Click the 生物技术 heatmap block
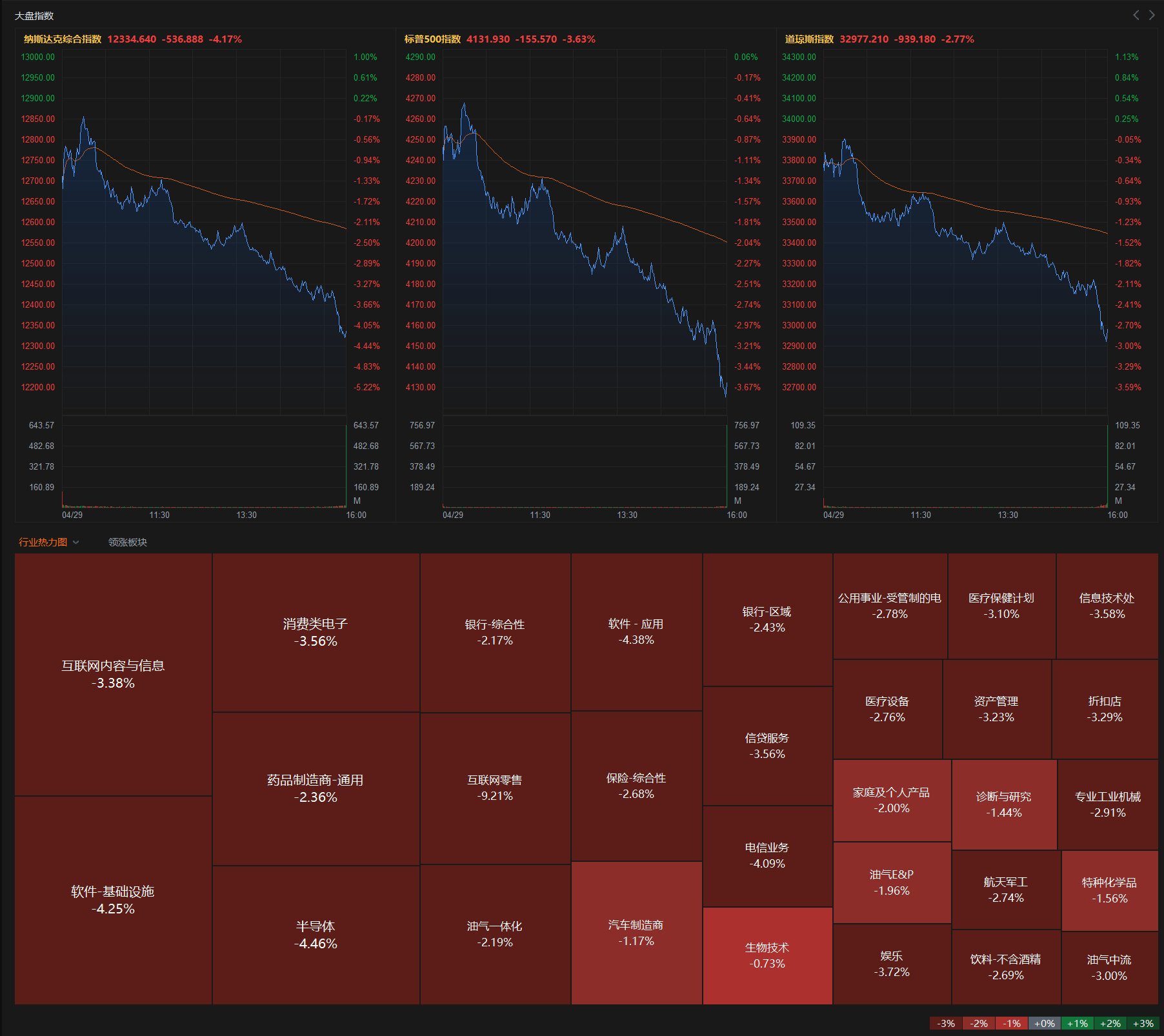Viewport: 1164px width, 1036px height. pyautogui.click(x=767, y=955)
